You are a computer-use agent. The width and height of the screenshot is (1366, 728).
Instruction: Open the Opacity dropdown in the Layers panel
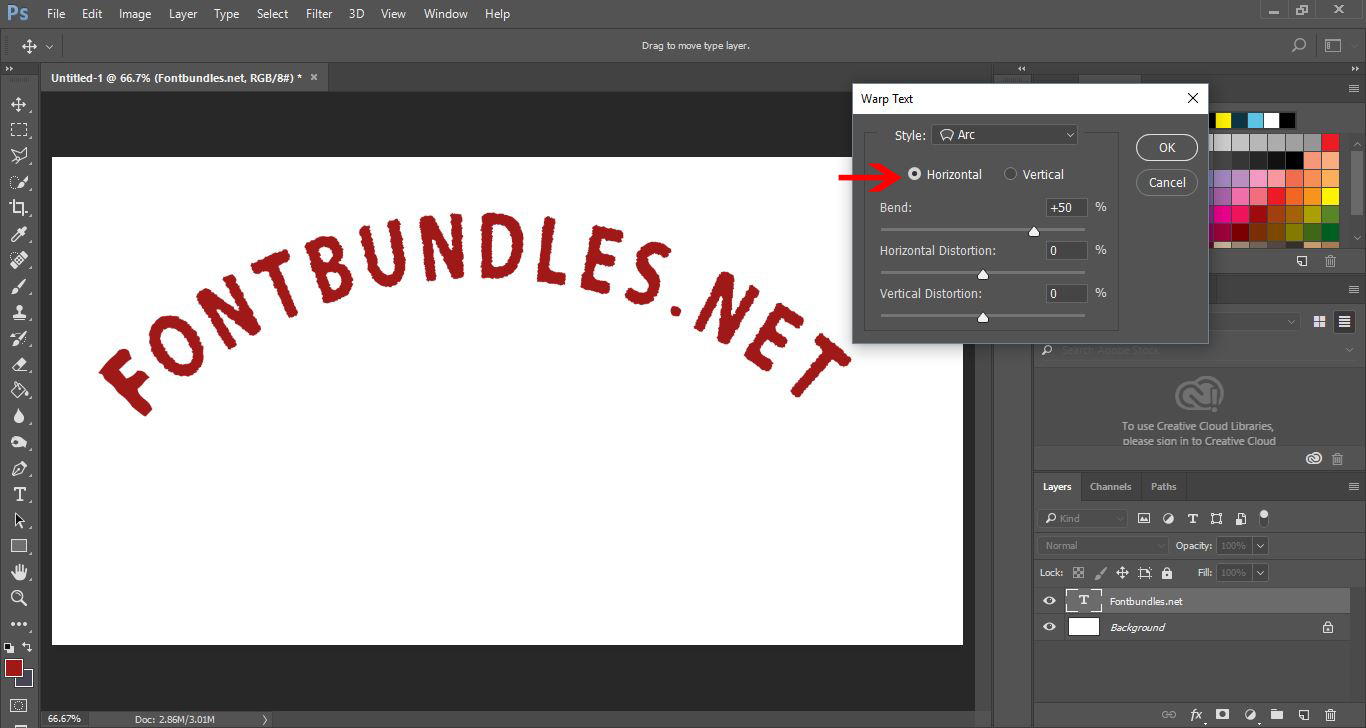tap(1257, 545)
